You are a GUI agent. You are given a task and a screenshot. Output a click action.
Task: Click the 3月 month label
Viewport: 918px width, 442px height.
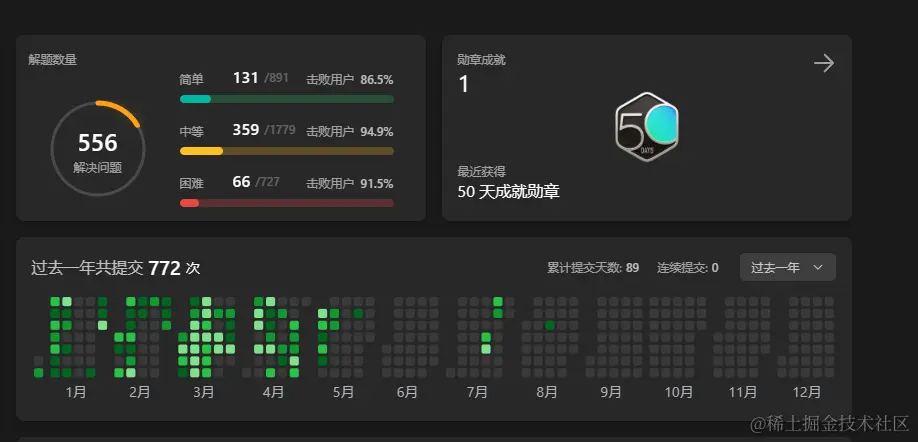203,392
